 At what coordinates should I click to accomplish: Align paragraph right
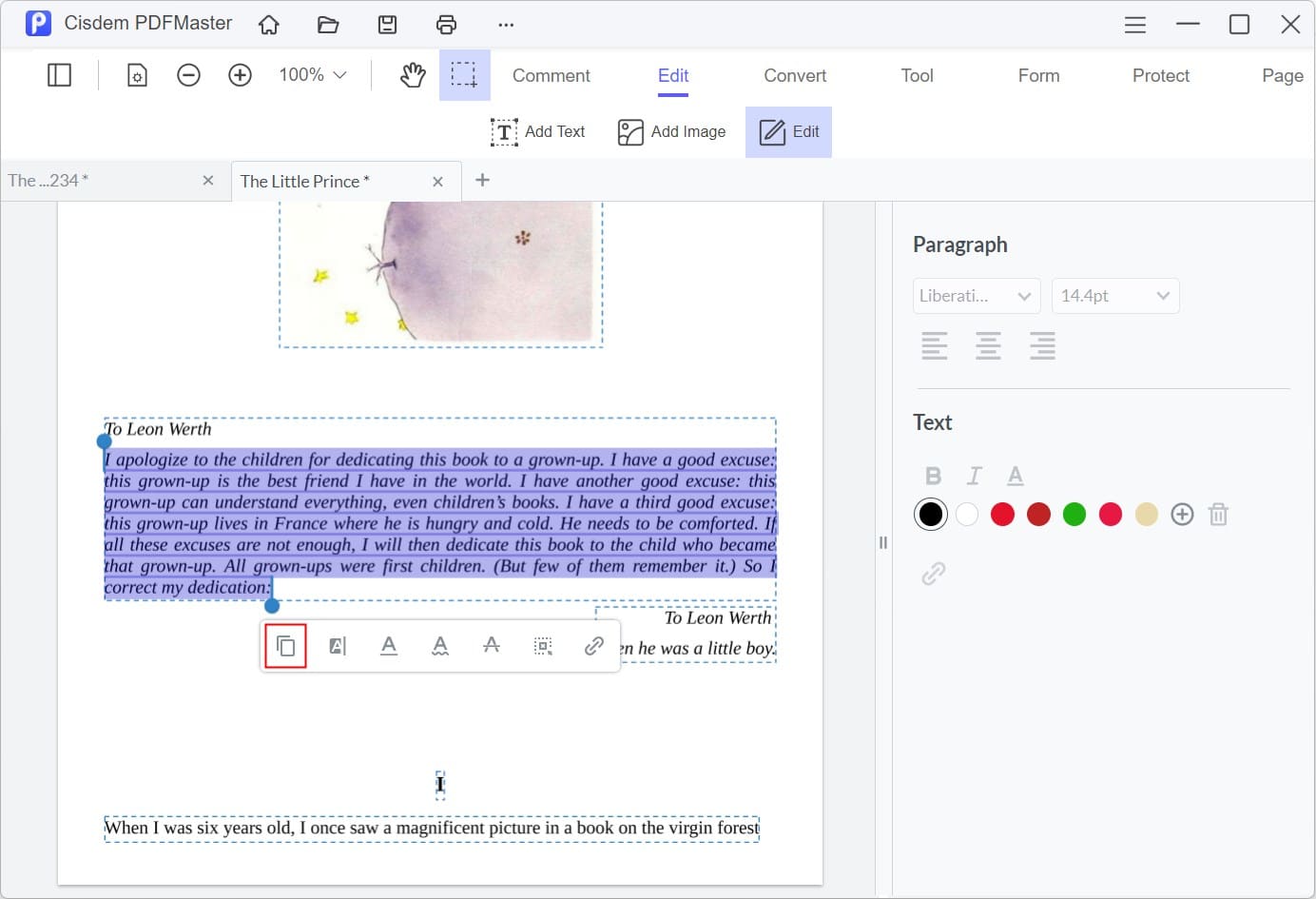coord(1042,345)
